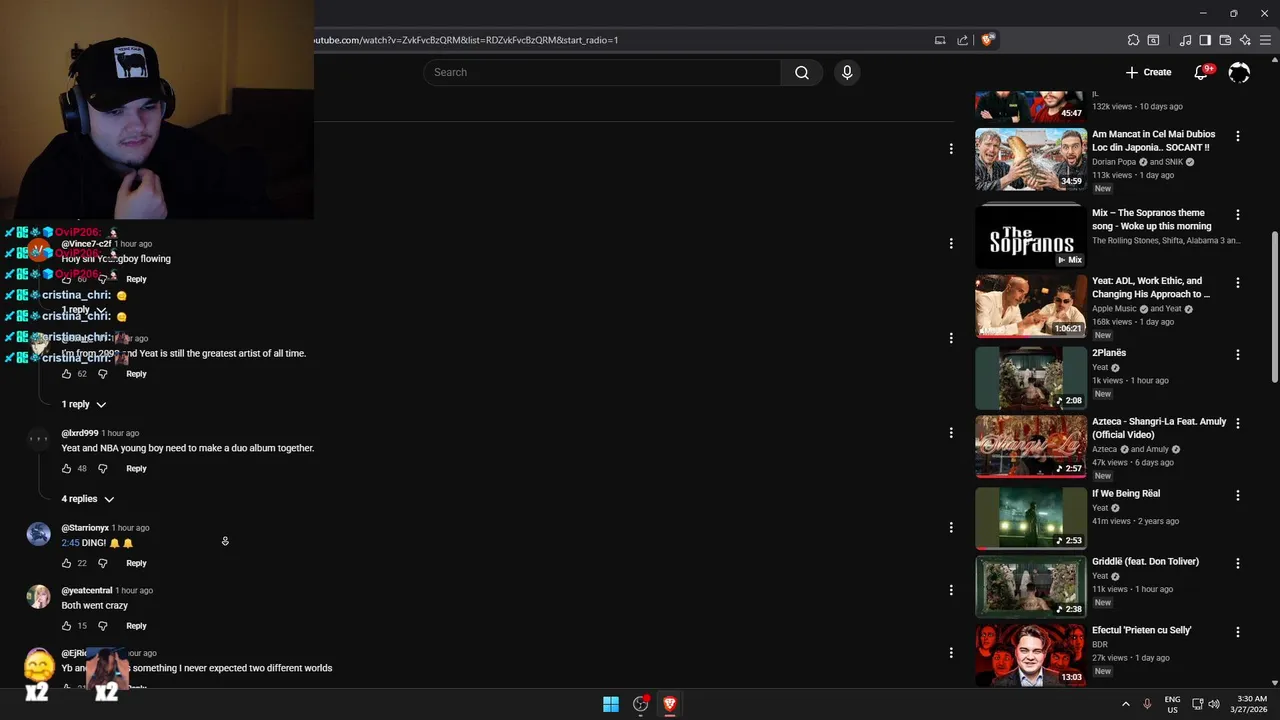Click the Brave icon in the taskbar
The width and height of the screenshot is (1280, 720).
[x=670, y=704]
